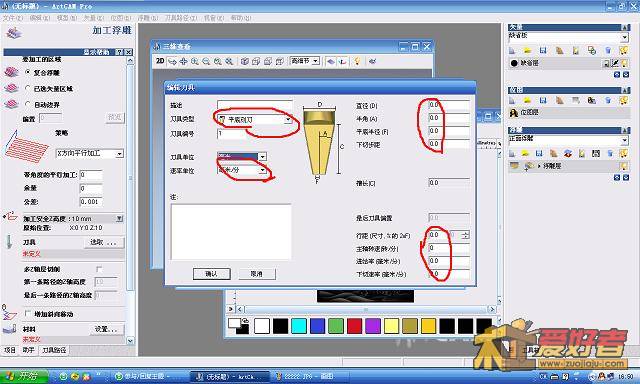The width and height of the screenshot is (640, 384).
Task: Click the origin axes icon in 3D toolbar
Action: [343, 62]
